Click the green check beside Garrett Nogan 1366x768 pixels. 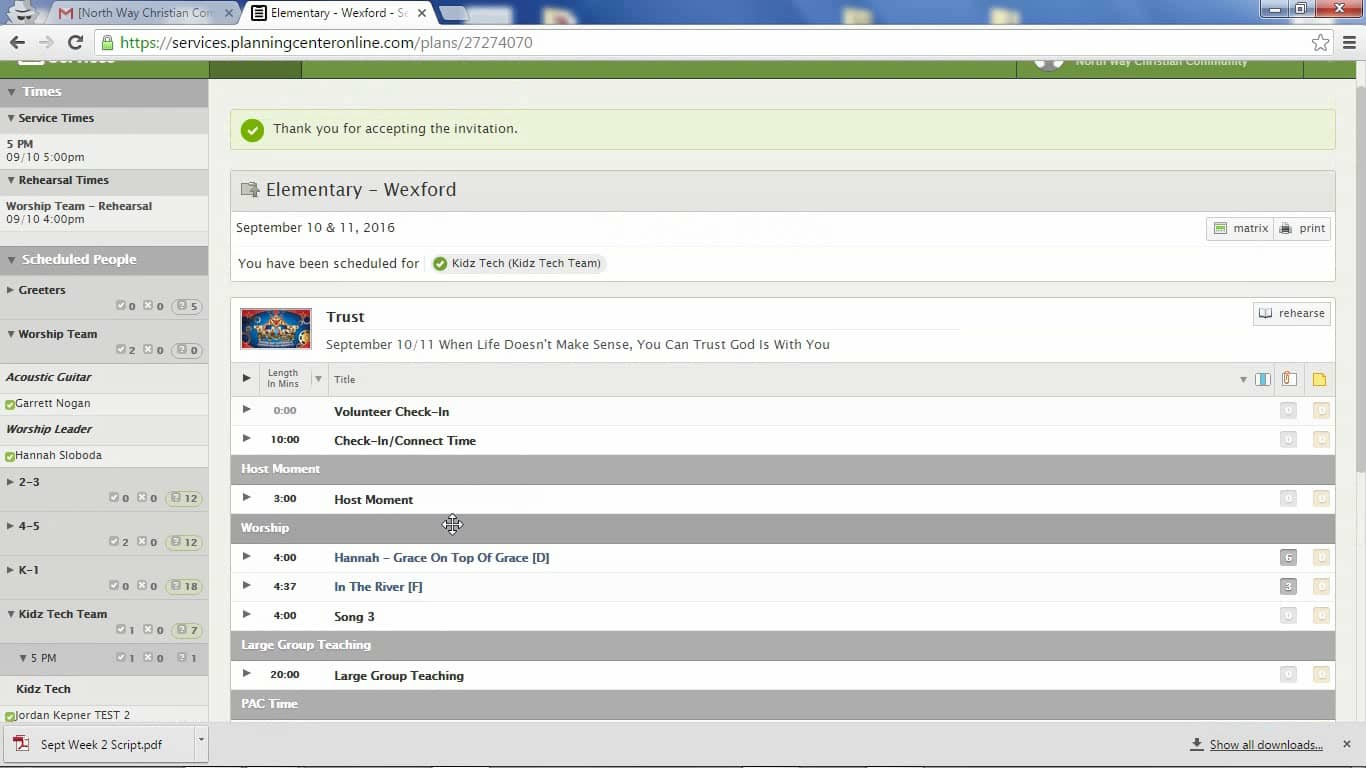(10, 404)
